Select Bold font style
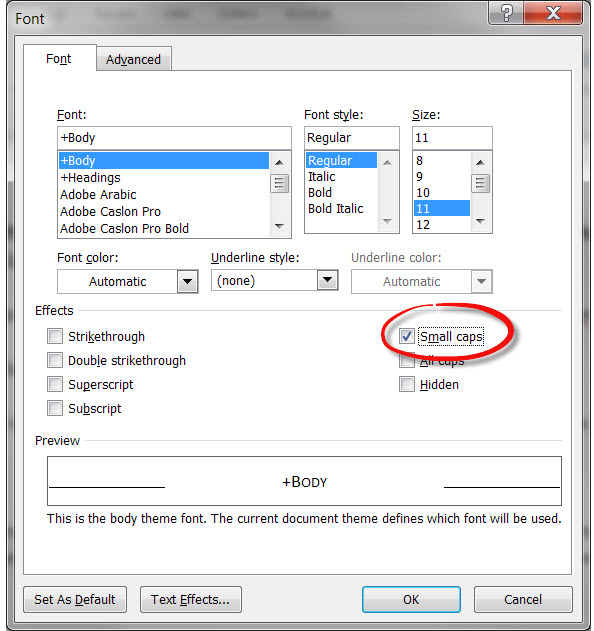The image size is (594, 631). [x=342, y=193]
